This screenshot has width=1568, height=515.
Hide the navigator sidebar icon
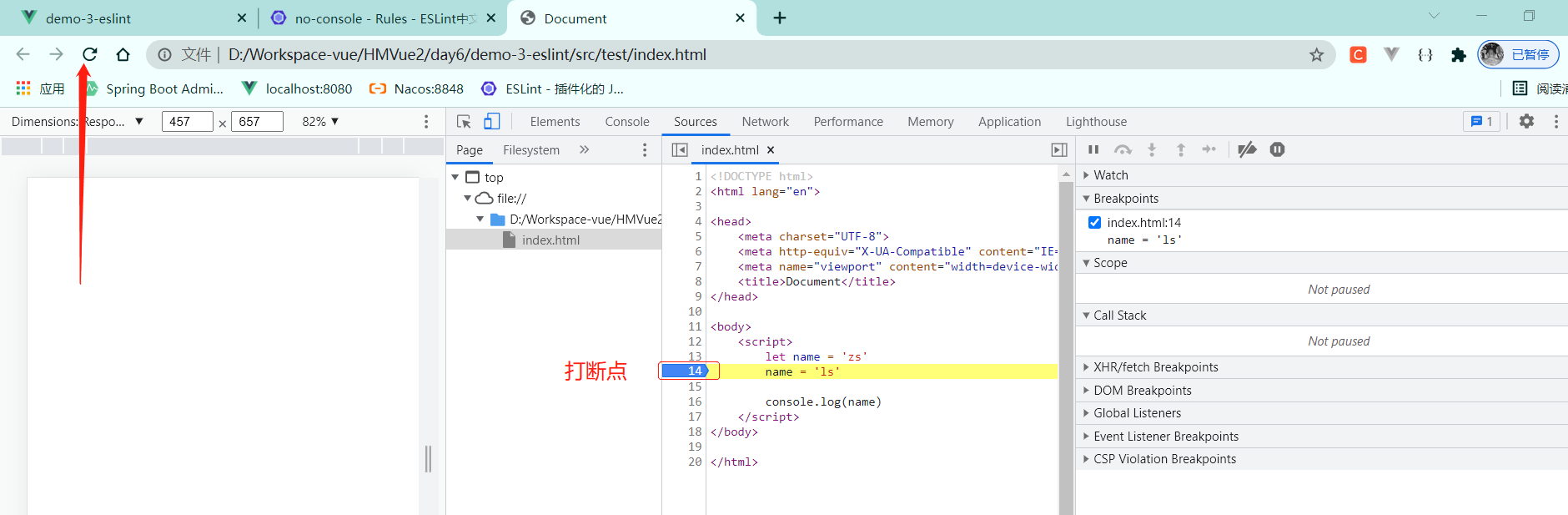(680, 150)
